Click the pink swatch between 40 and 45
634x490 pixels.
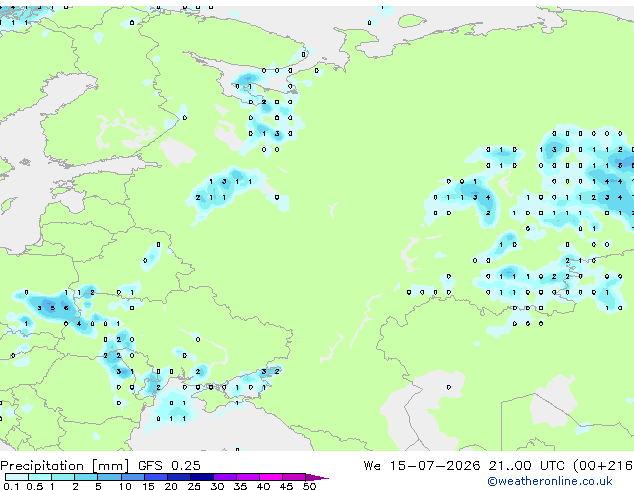[x=271, y=477]
